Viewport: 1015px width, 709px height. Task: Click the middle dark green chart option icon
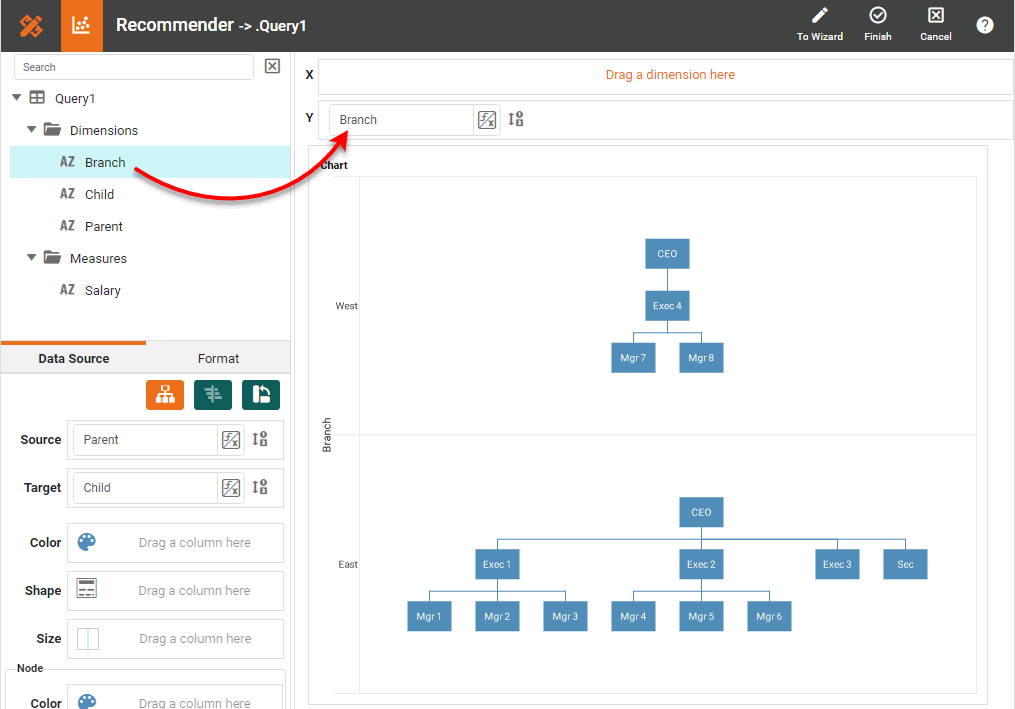point(213,395)
